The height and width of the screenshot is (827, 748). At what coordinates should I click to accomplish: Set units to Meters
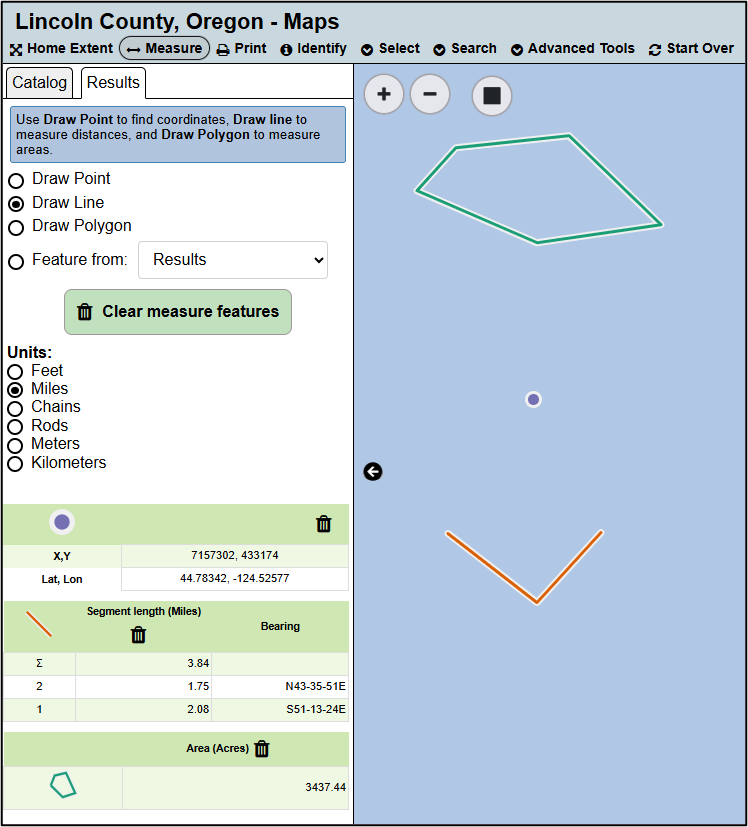tap(15, 445)
